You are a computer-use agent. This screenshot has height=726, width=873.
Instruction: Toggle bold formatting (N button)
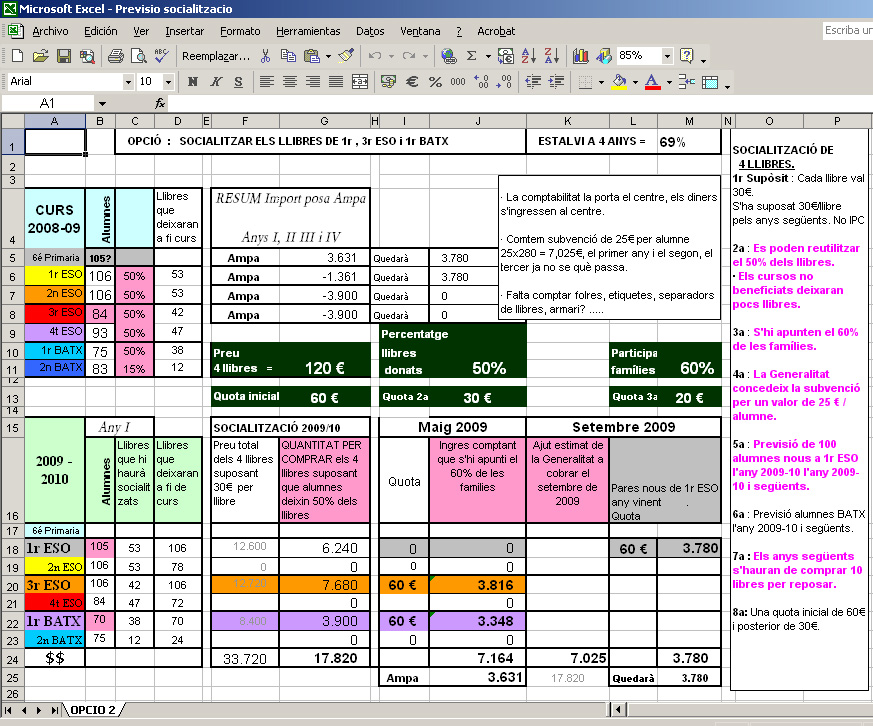tap(191, 81)
